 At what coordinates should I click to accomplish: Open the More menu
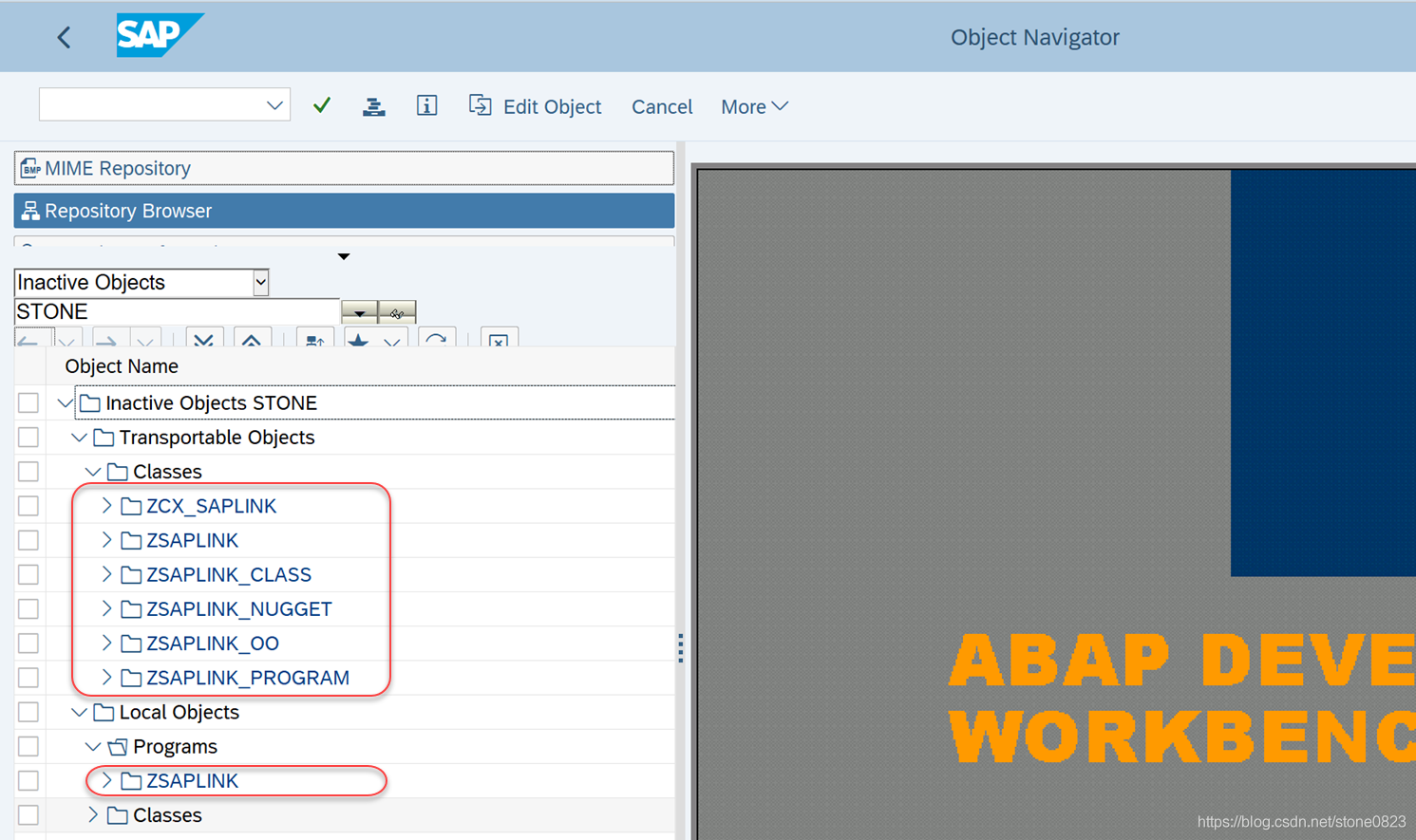(x=754, y=106)
